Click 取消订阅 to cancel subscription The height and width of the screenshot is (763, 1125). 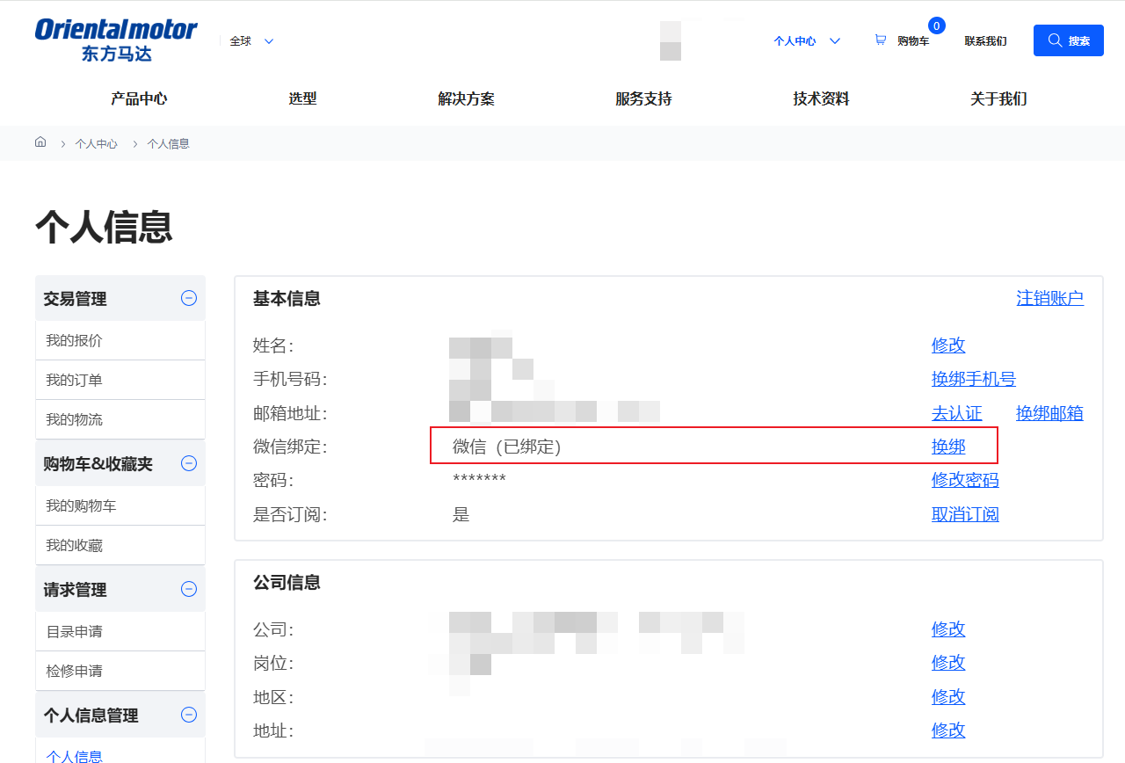click(x=965, y=513)
